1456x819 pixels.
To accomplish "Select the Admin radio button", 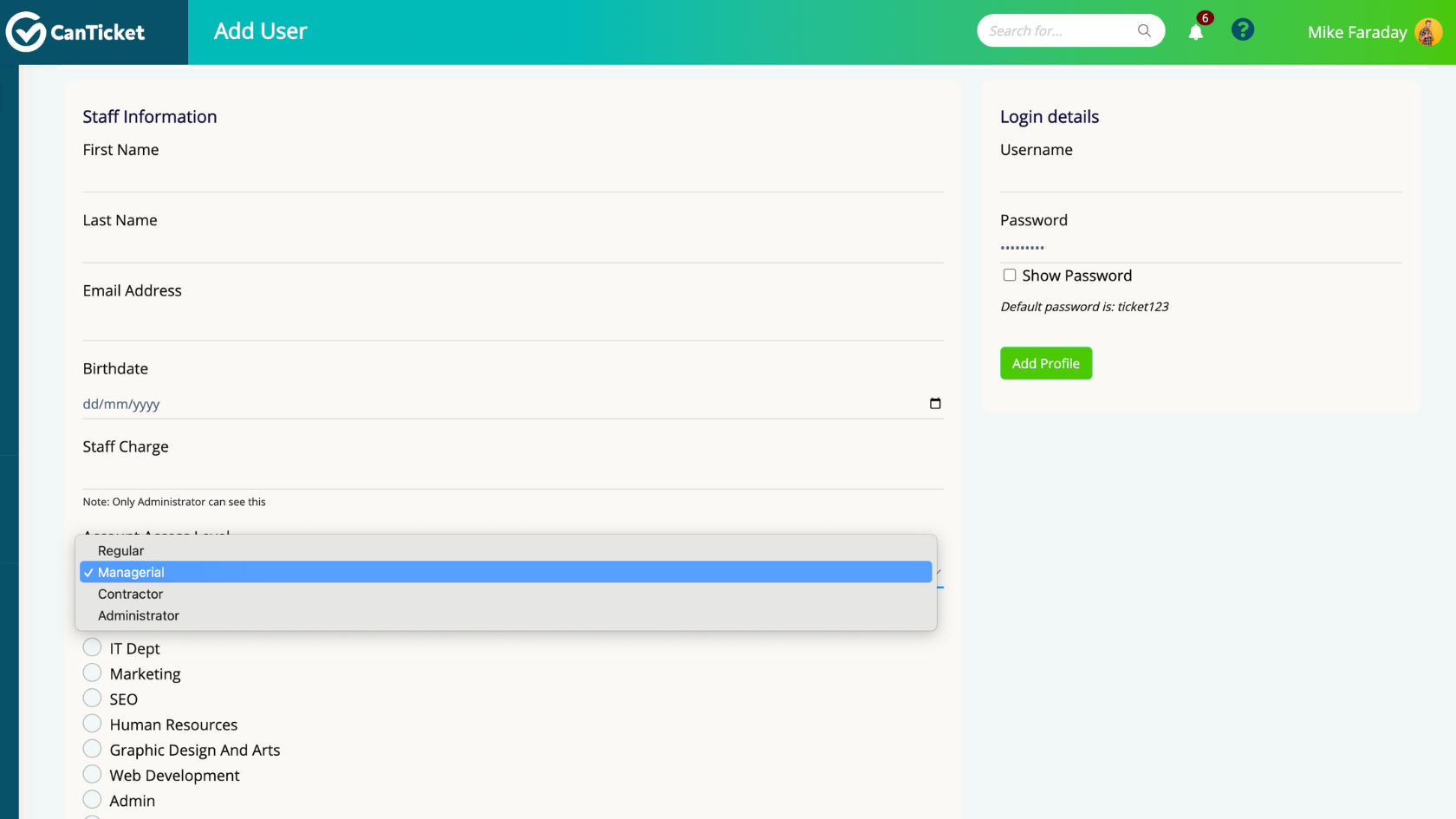I will click(92, 799).
